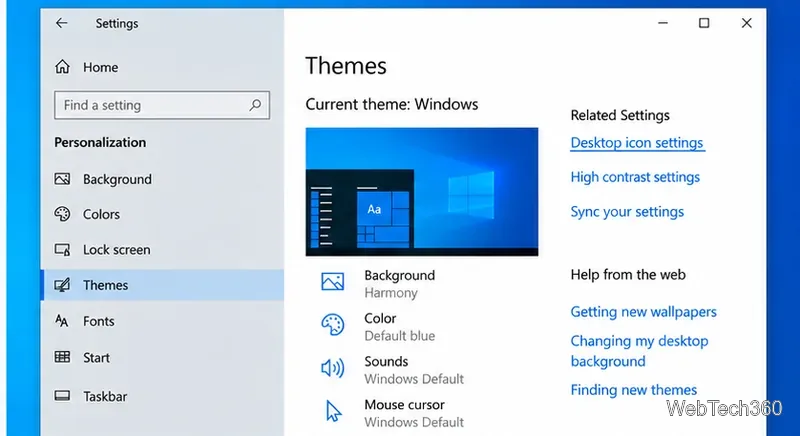The width and height of the screenshot is (800, 436).
Task: Click the theme Color palette icon
Action: 333,324
